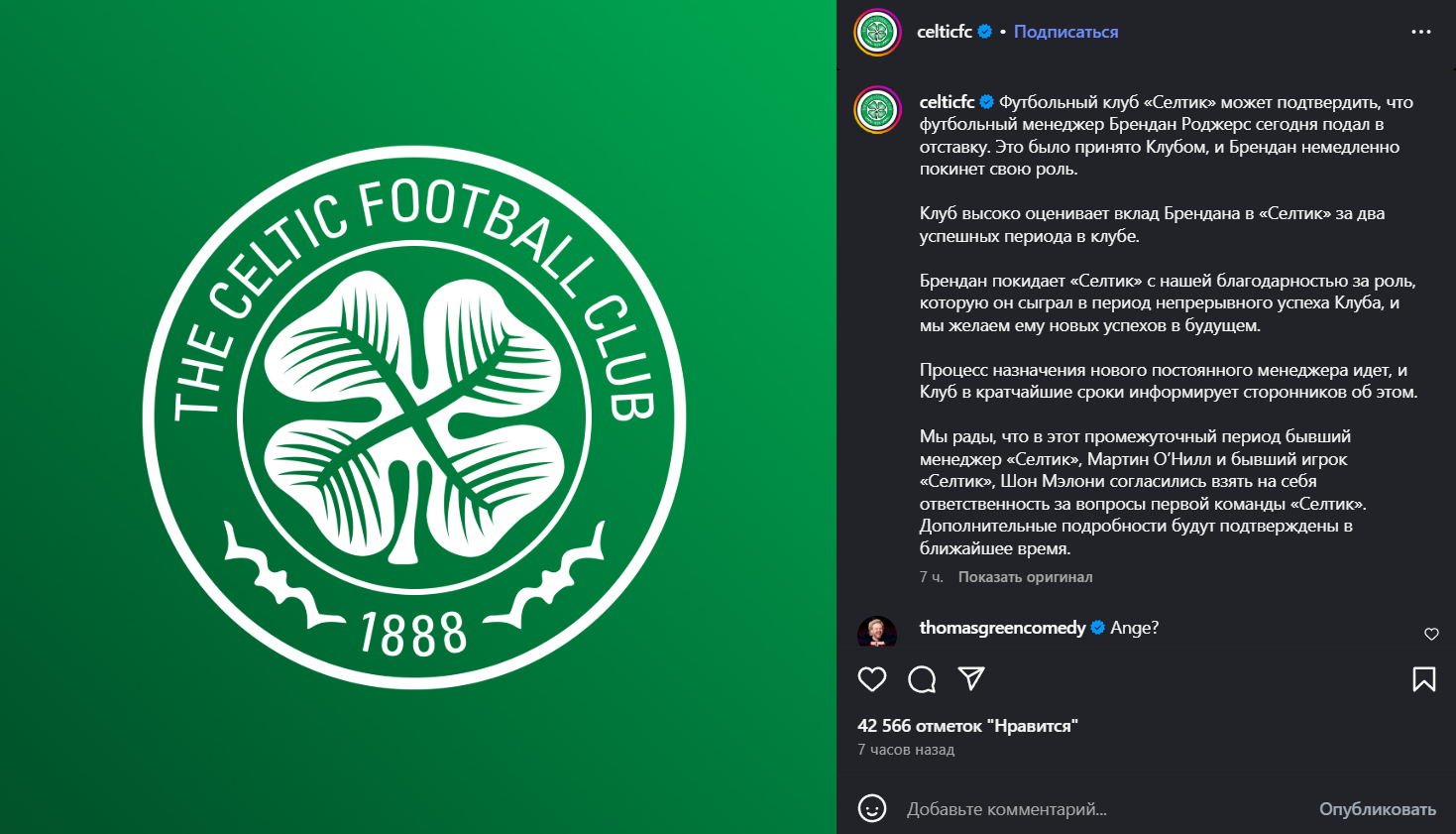The width and height of the screenshot is (1456, 834).
Task: Like the comment by thomasgreencomedy
Action: click(1431, 634)
